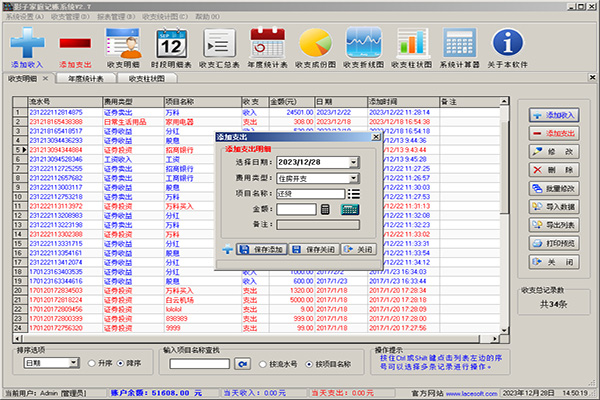Click the 添加收入 blue plus toolbar icon
This screenshot has height=400, width=600.
click(27, 43)
